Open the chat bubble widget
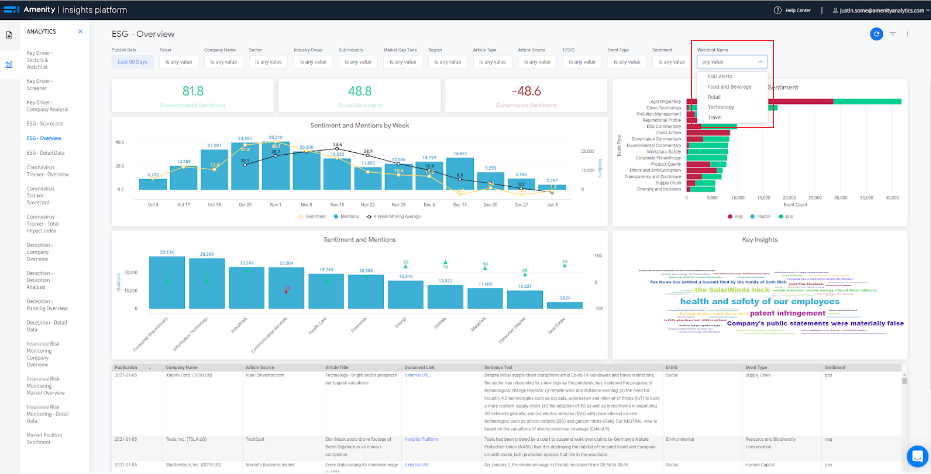This screenshot has height=474, width=931. pos(917,456)
